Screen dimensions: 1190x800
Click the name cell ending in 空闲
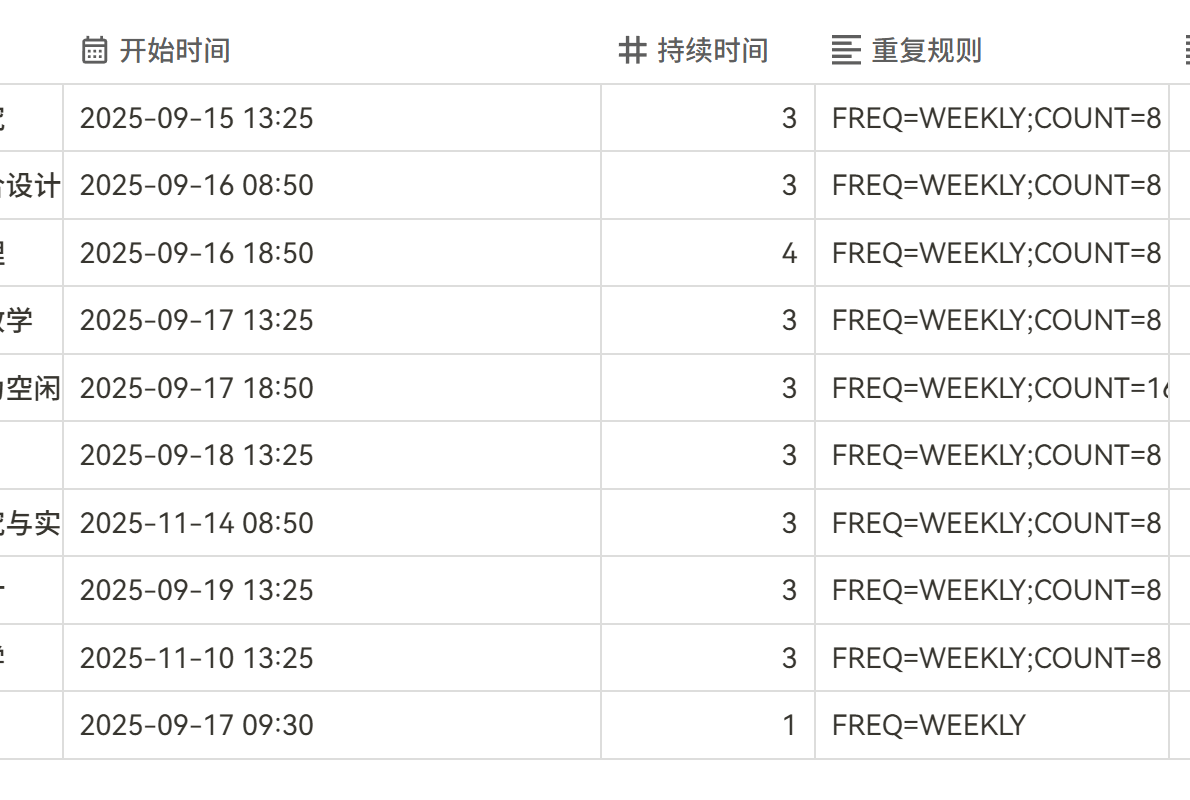click(x=31, y=388)
